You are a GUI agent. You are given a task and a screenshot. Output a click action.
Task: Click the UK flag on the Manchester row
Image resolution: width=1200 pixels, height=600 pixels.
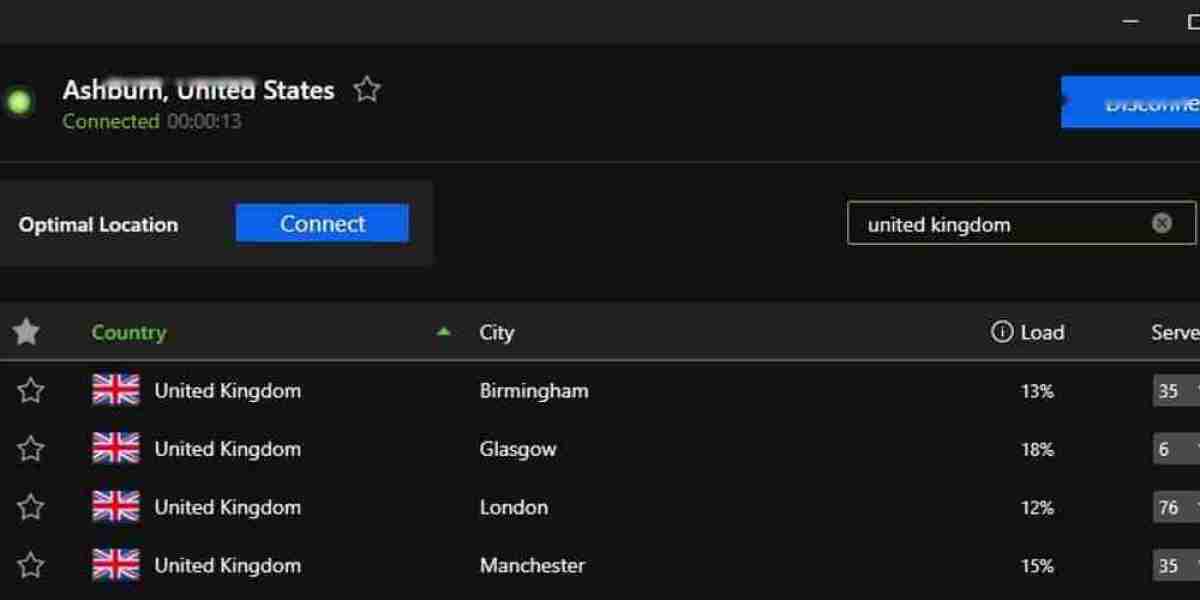point(113,565)
